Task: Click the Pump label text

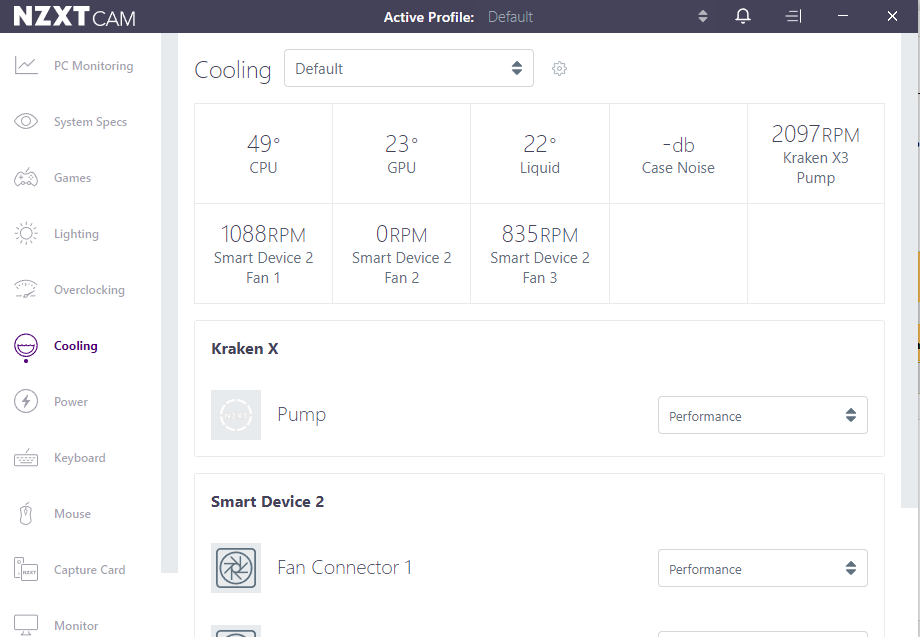Action: pyautogui.click(x=302, y=415)
